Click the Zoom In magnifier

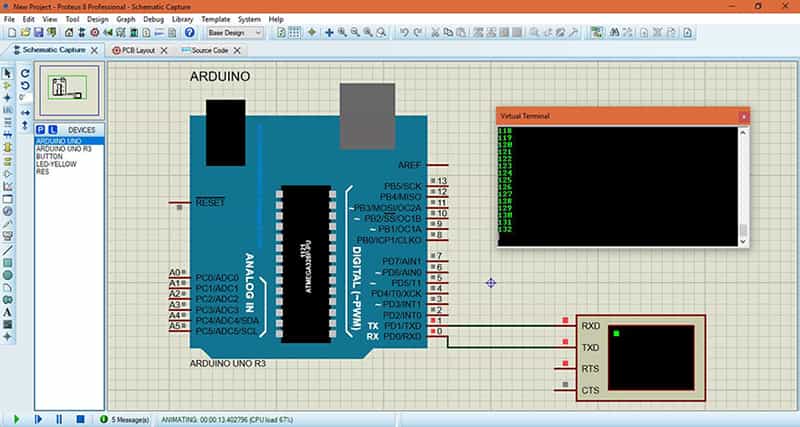click(x=342, y=33)
